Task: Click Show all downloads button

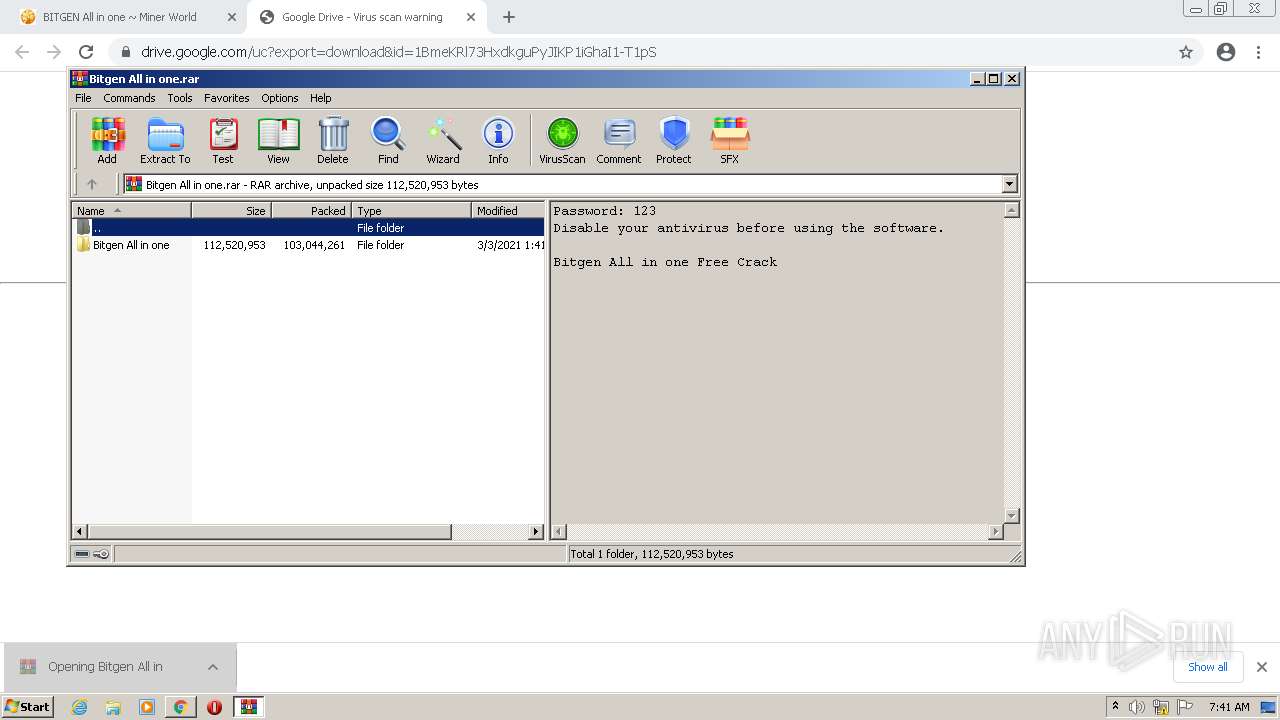Action: click(x=1207, y=667)
